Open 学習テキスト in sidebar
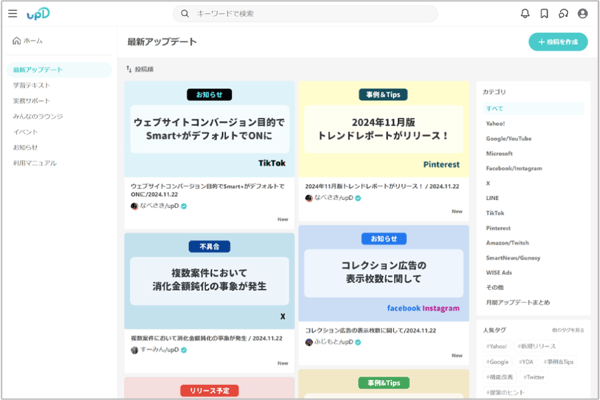The width and height of the screenshot is (600, 400). 32,85
